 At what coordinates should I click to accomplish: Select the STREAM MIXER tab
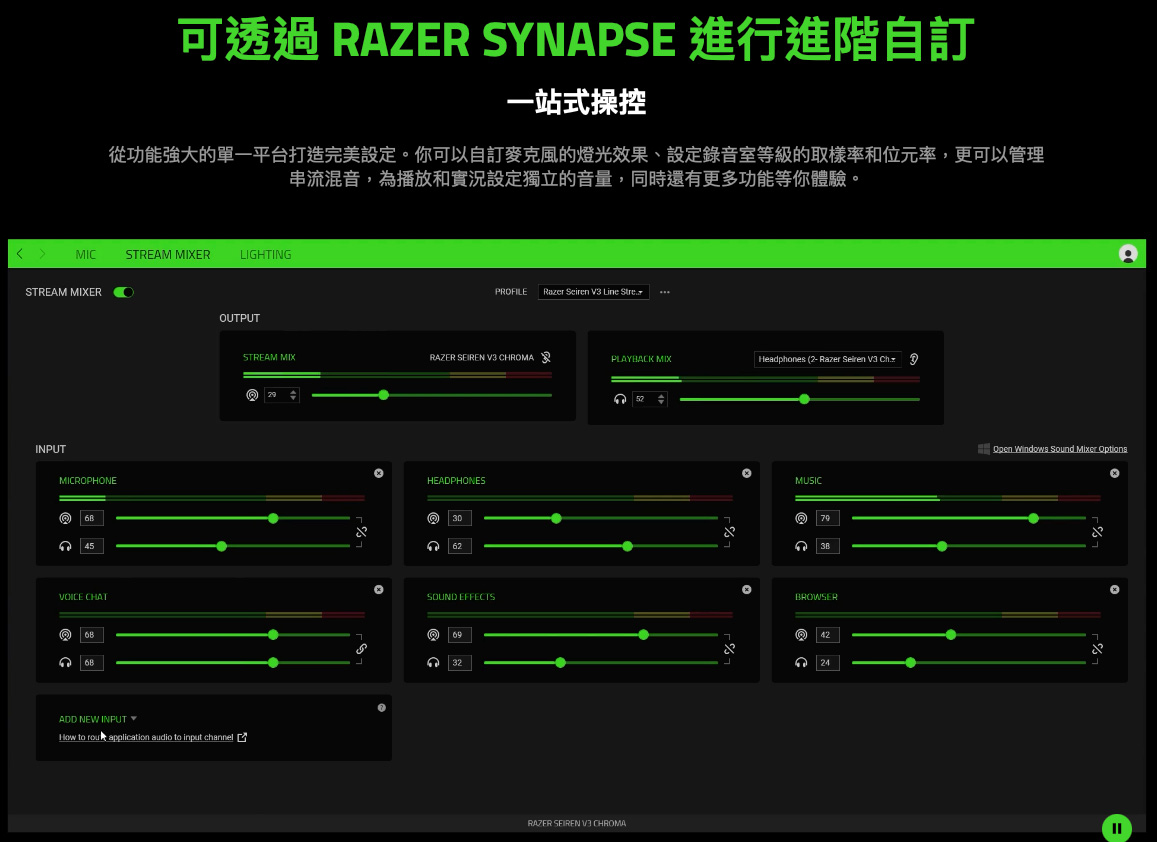tap(167, 255)
